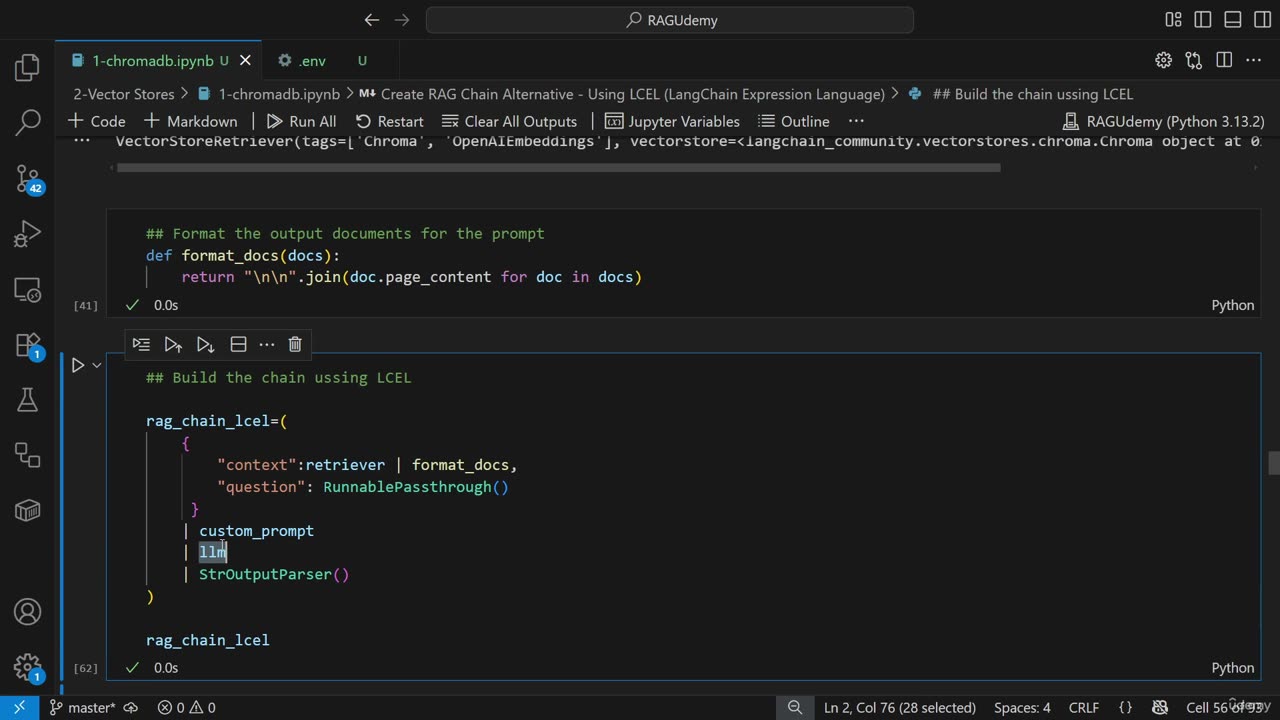
Task: Click the RAGUdemy command center search box
Action: (670, 20)
